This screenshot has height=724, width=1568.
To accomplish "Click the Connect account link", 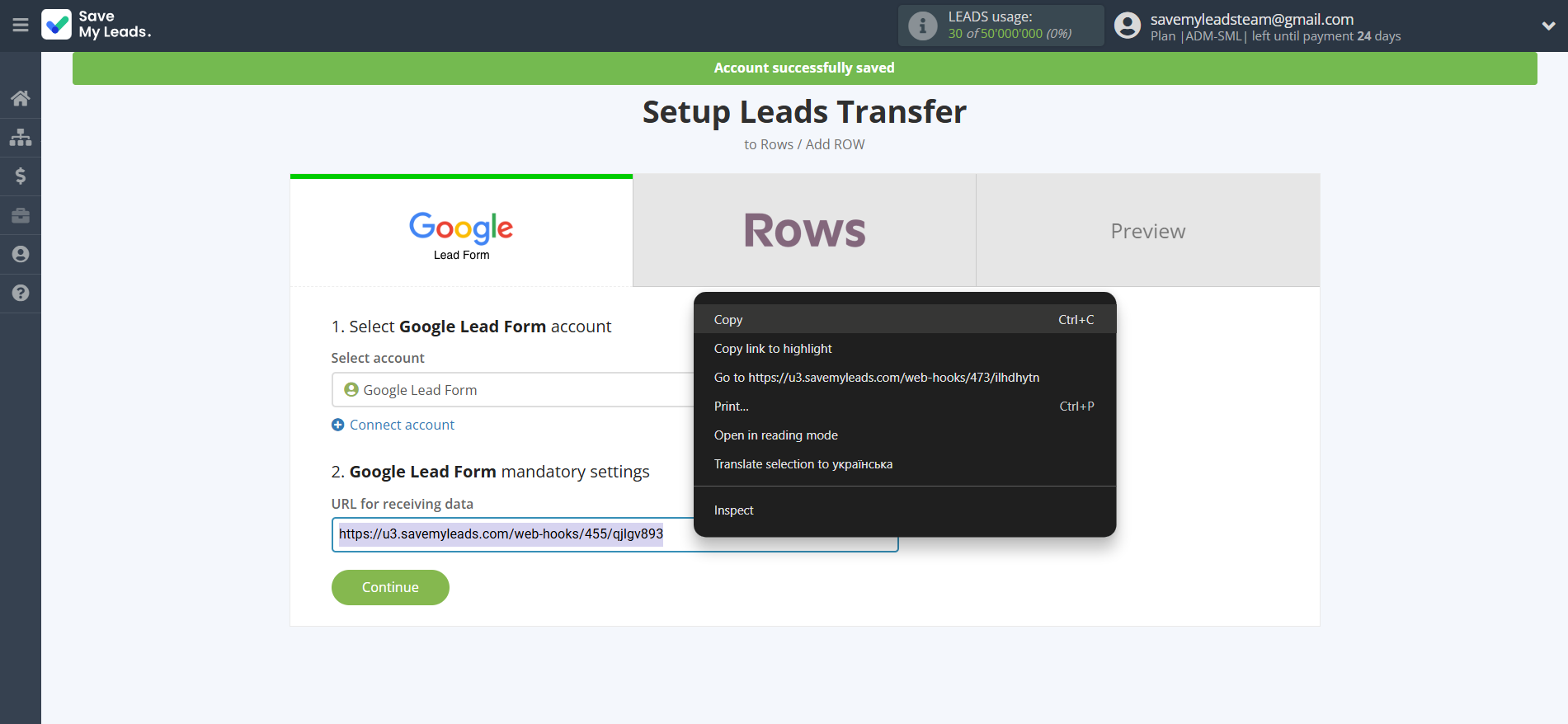I will 402,425.
